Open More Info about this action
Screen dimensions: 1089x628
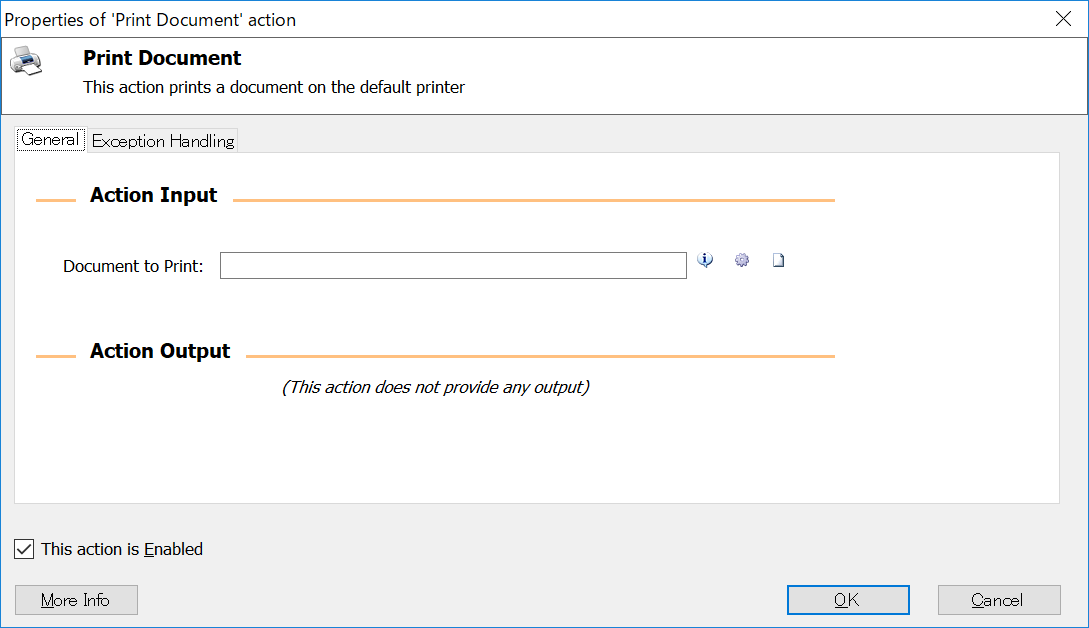point(76,600)
